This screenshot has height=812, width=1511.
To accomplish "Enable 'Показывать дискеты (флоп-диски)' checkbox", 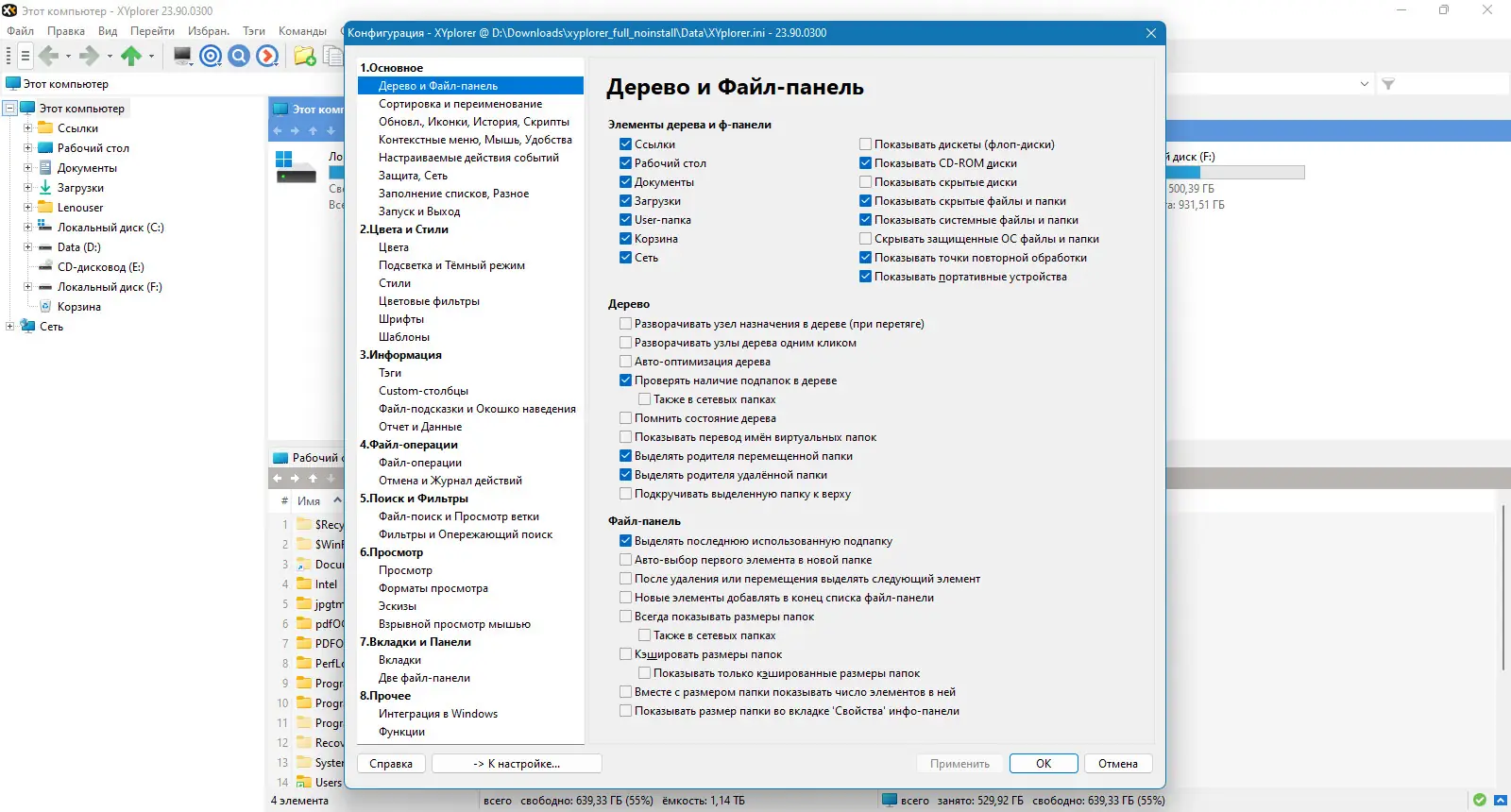I will [865, 144].
